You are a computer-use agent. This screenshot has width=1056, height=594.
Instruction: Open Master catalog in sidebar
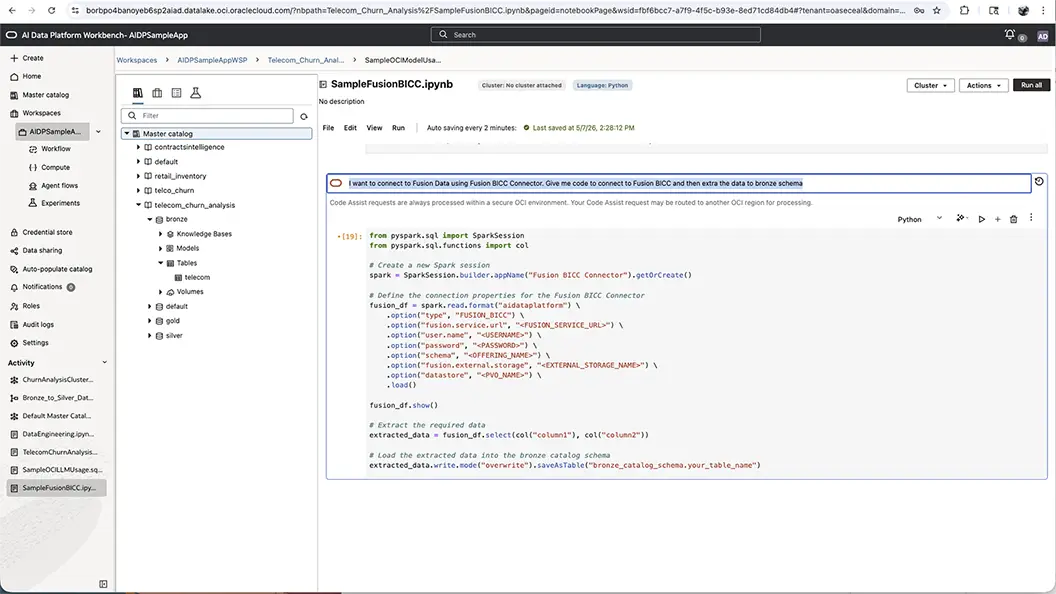(x=40, y=95)
